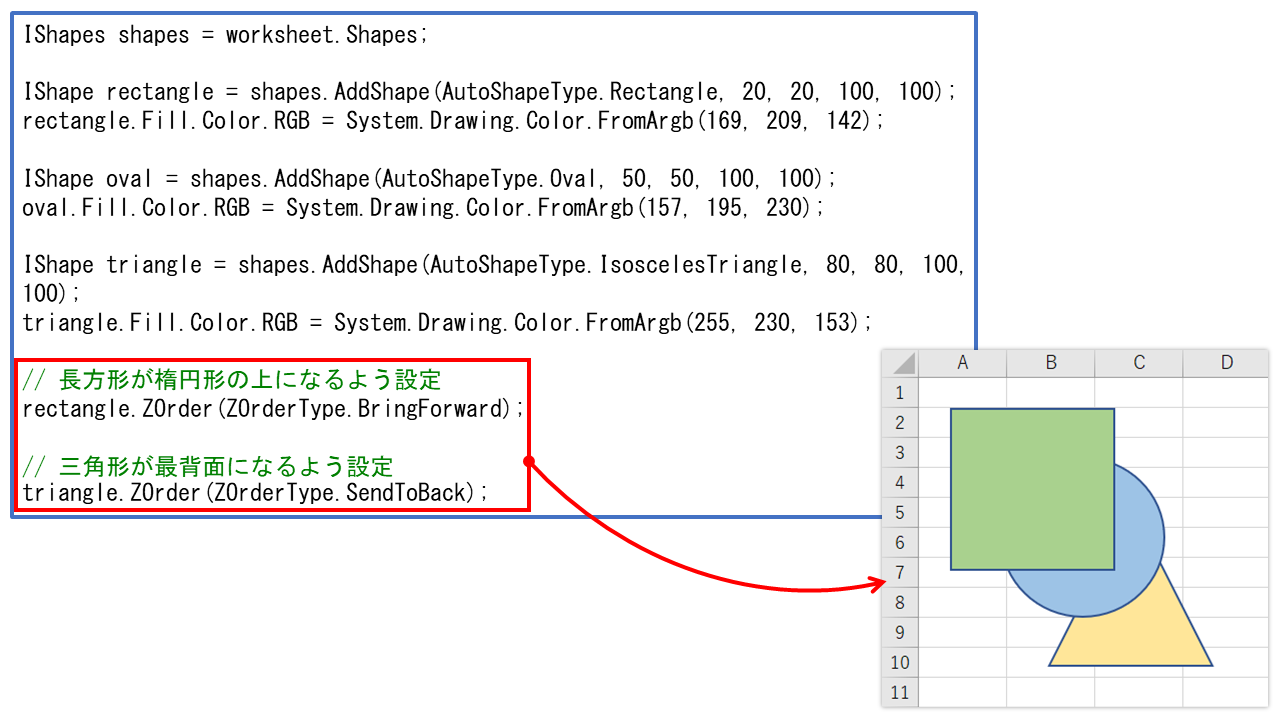This screenshot has width=1280, height=720.
Task: Click the comment "長方形が楕円形の上になるよう設定"
Action: click(x=232, y=380)
